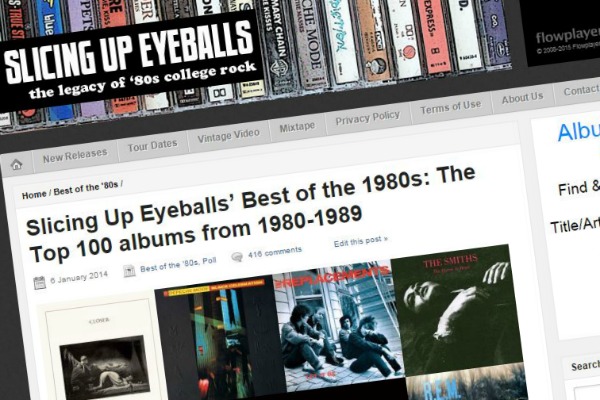The width and height of the screenshot is (600, 400).
Task: Open the New Releases menu item
Action: [x=75, y=155]
